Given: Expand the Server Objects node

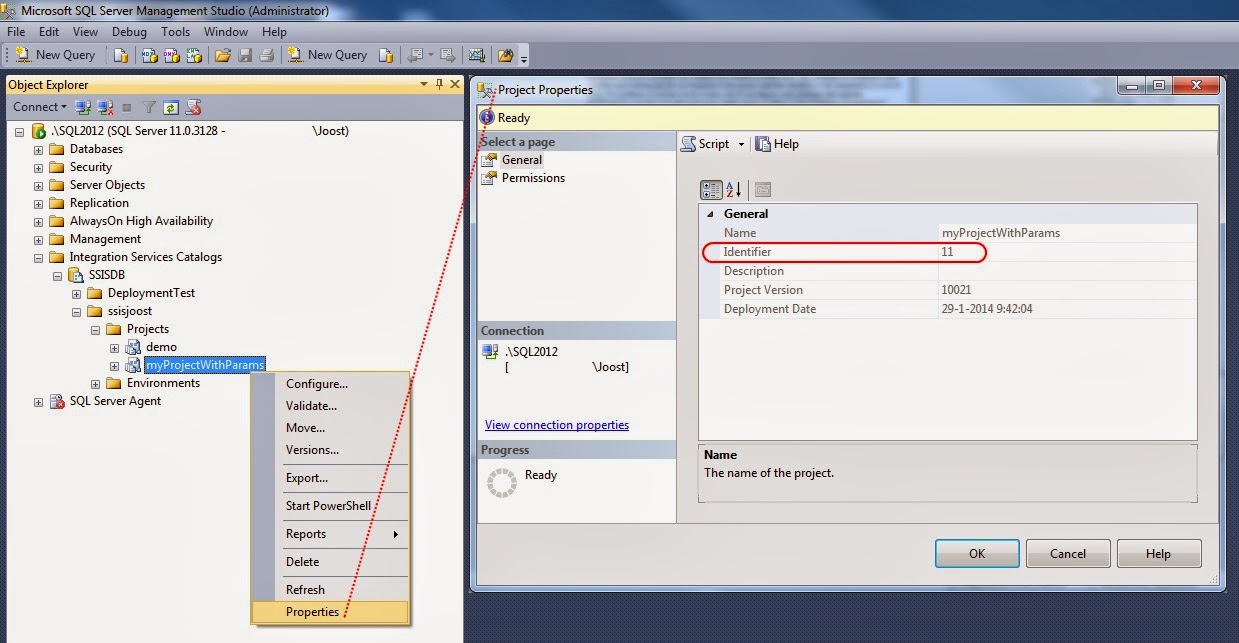Looking at the screenshot, I should 39,185.
